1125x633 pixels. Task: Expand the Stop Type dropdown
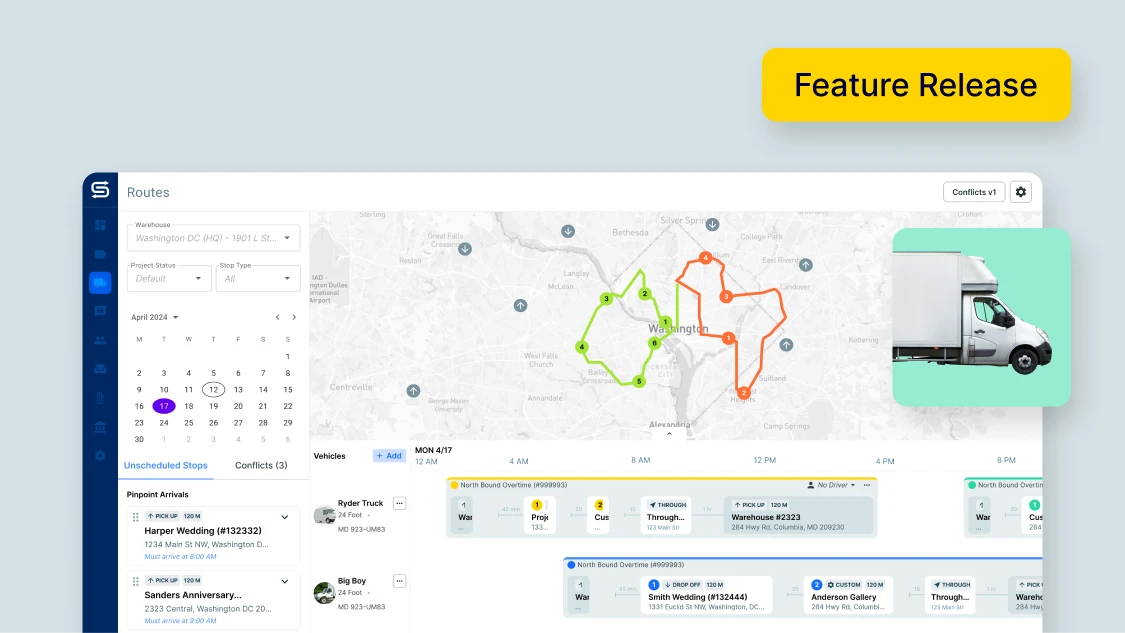coord(258,278)
